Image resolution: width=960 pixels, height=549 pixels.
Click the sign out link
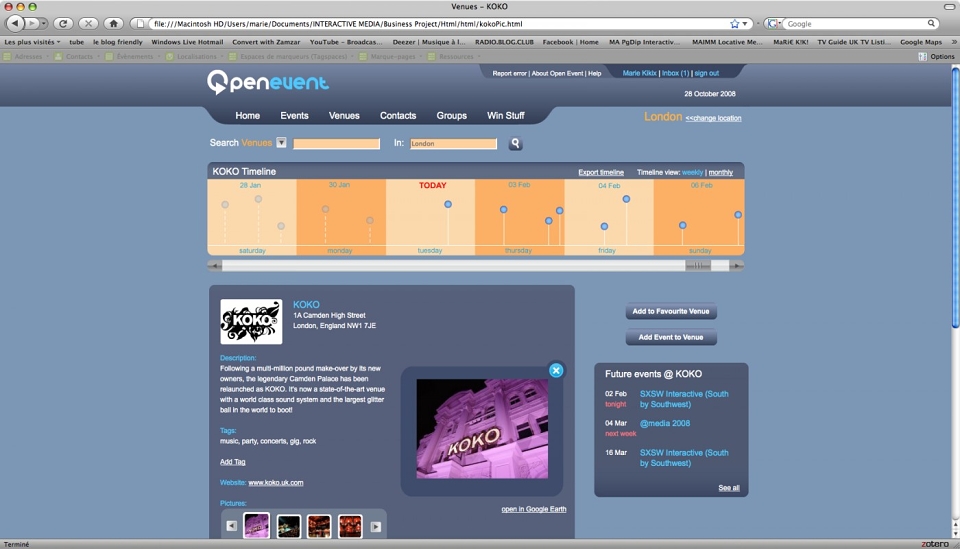(707, 73)
